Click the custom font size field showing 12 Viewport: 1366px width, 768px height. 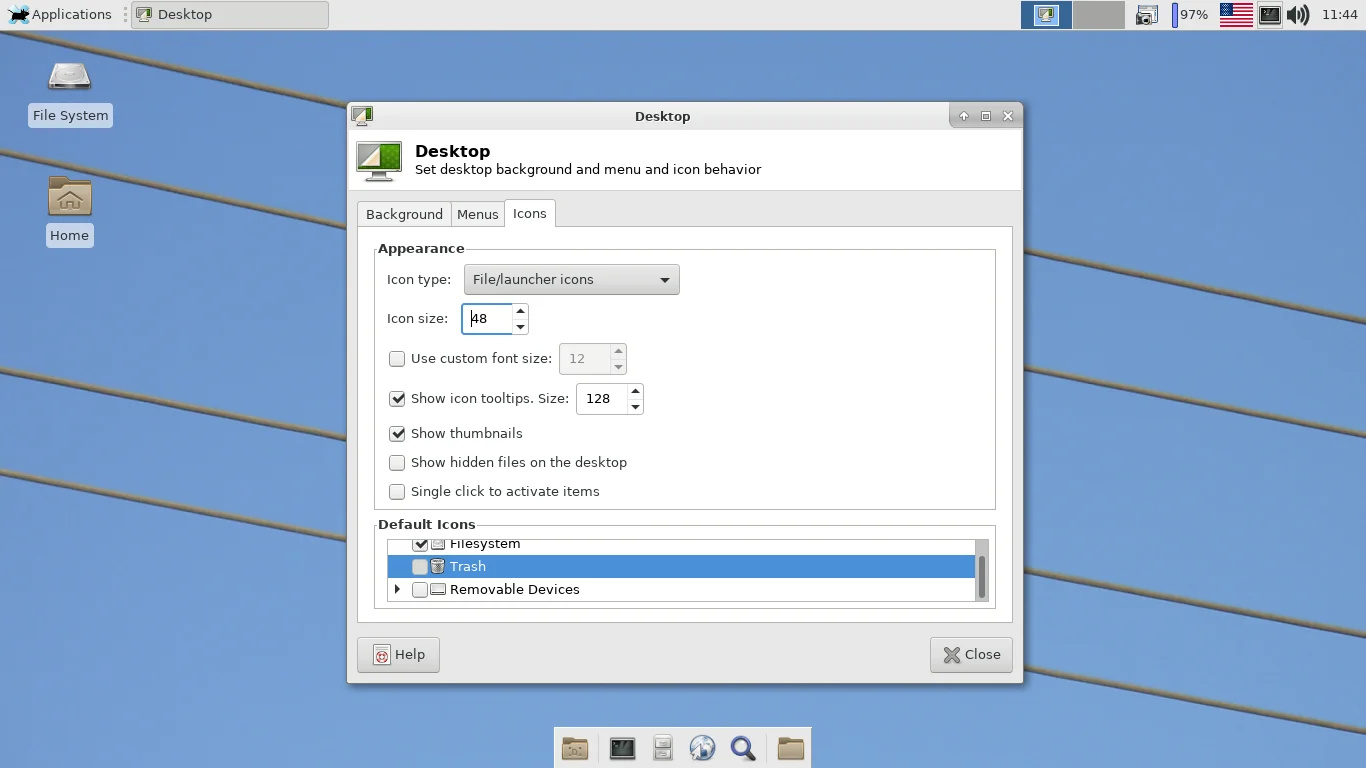[585, 359]
